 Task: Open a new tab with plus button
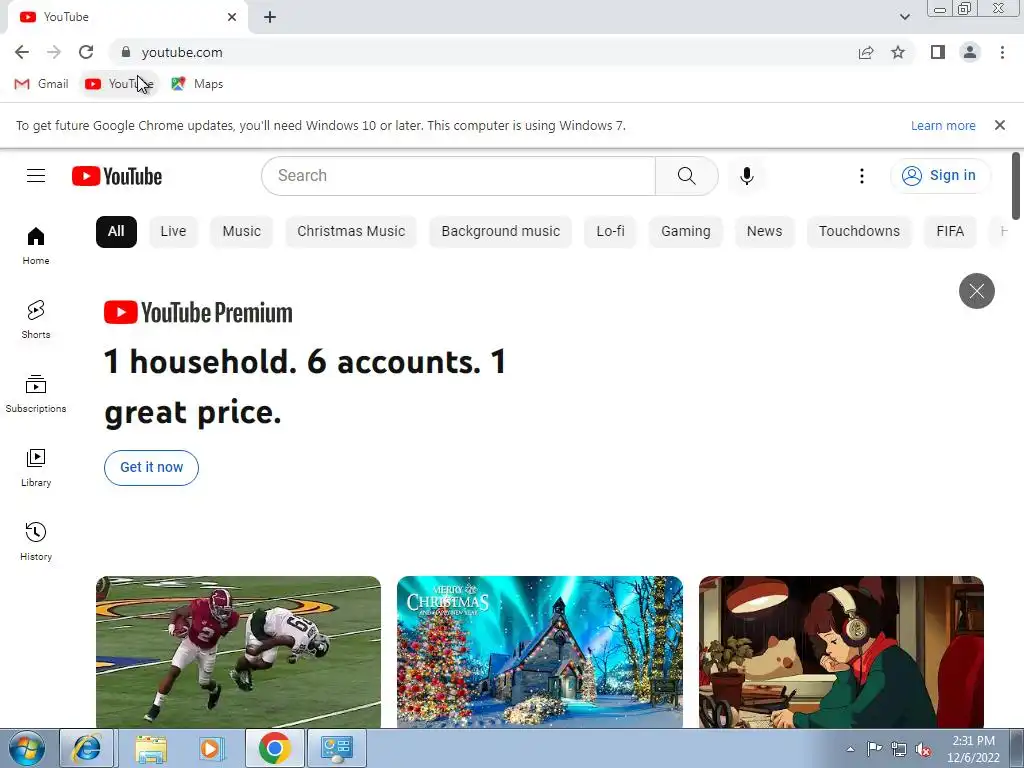(x=270, y=17)
